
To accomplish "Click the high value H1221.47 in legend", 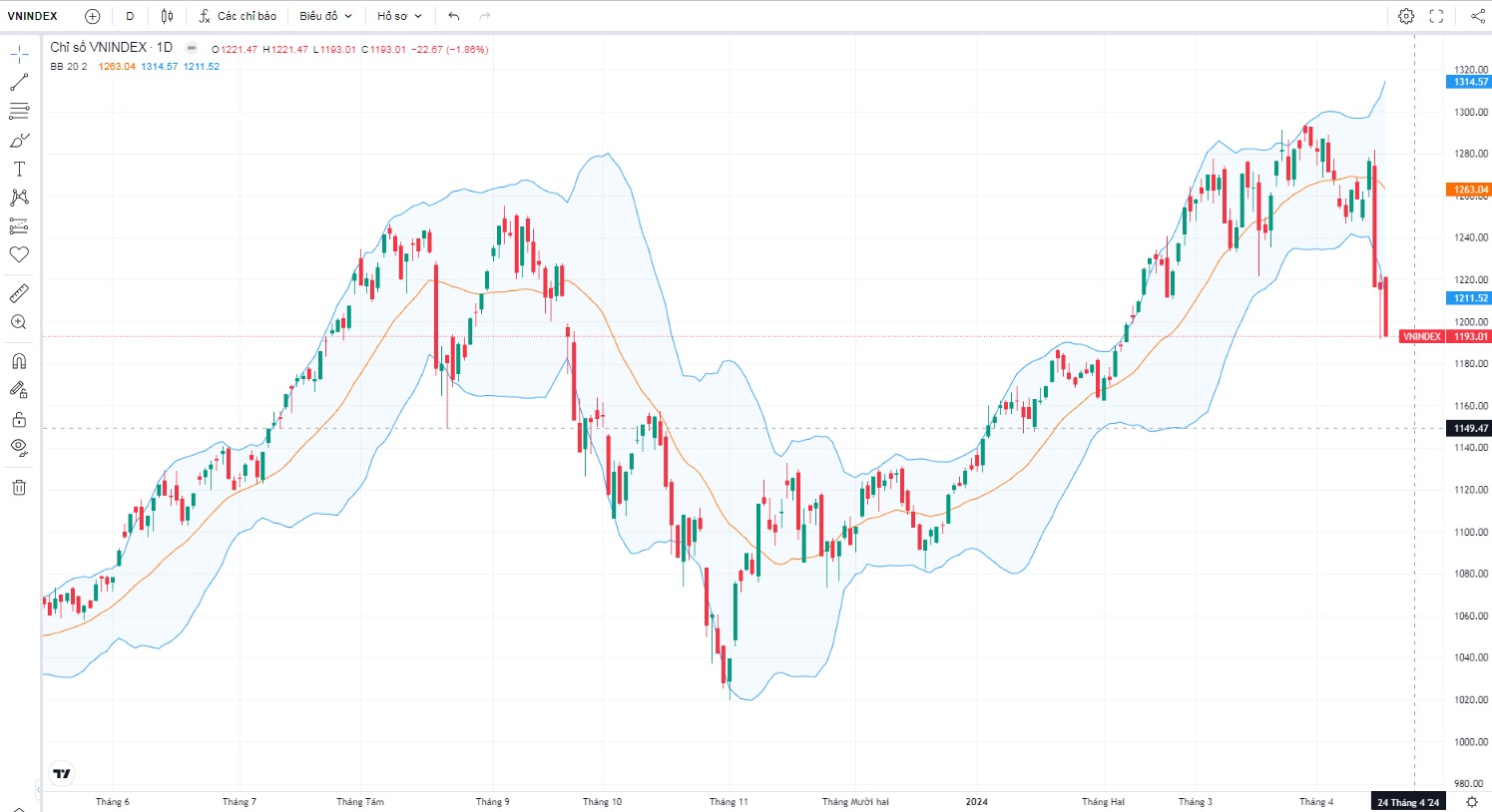I will pos(285,49).
